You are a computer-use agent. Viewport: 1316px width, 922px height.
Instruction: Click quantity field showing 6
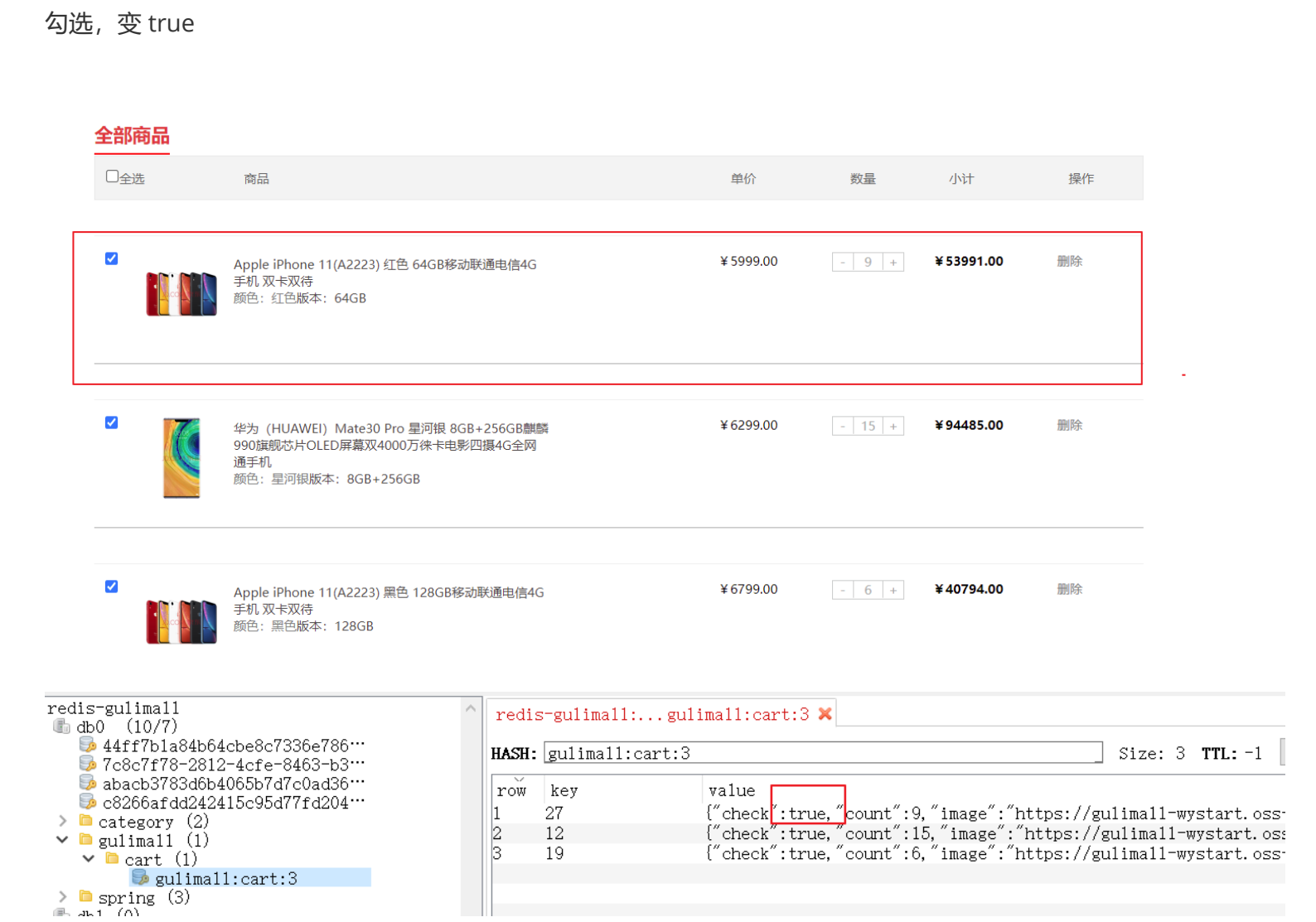(868, 590)
